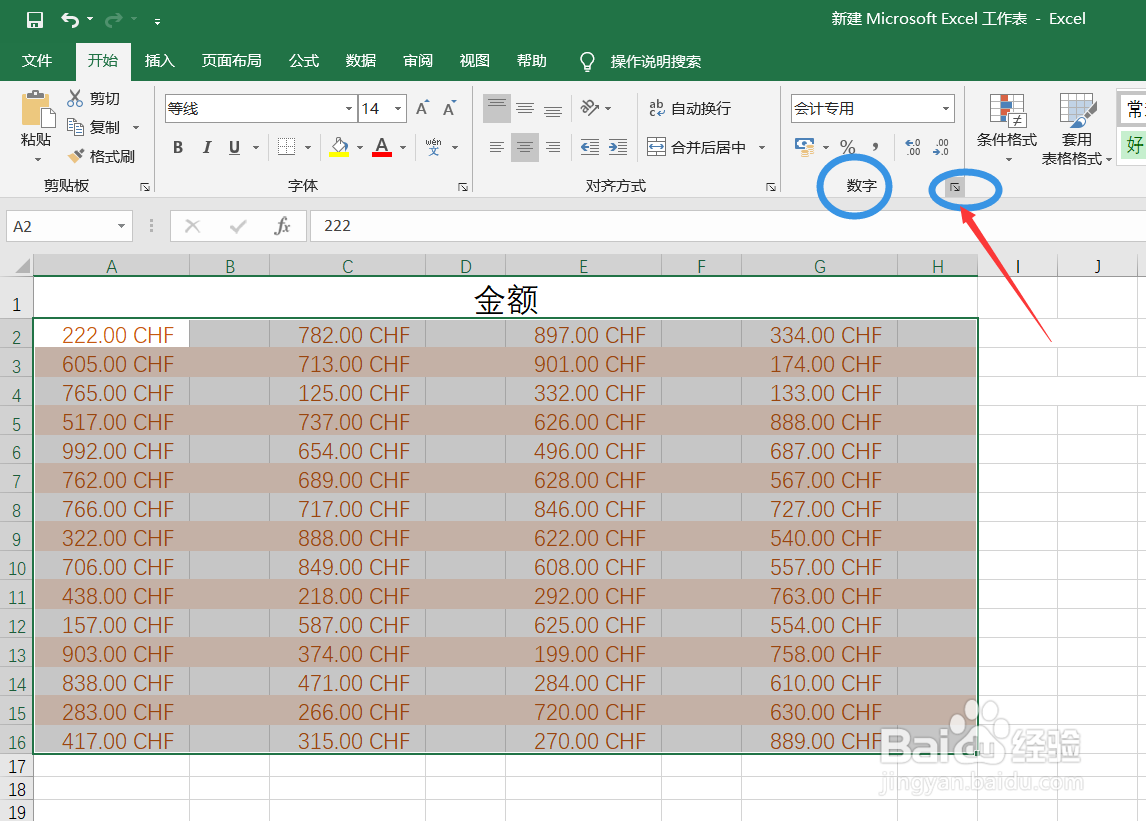
Task: Toggle top vertical alignment
Action: point(496,108)
